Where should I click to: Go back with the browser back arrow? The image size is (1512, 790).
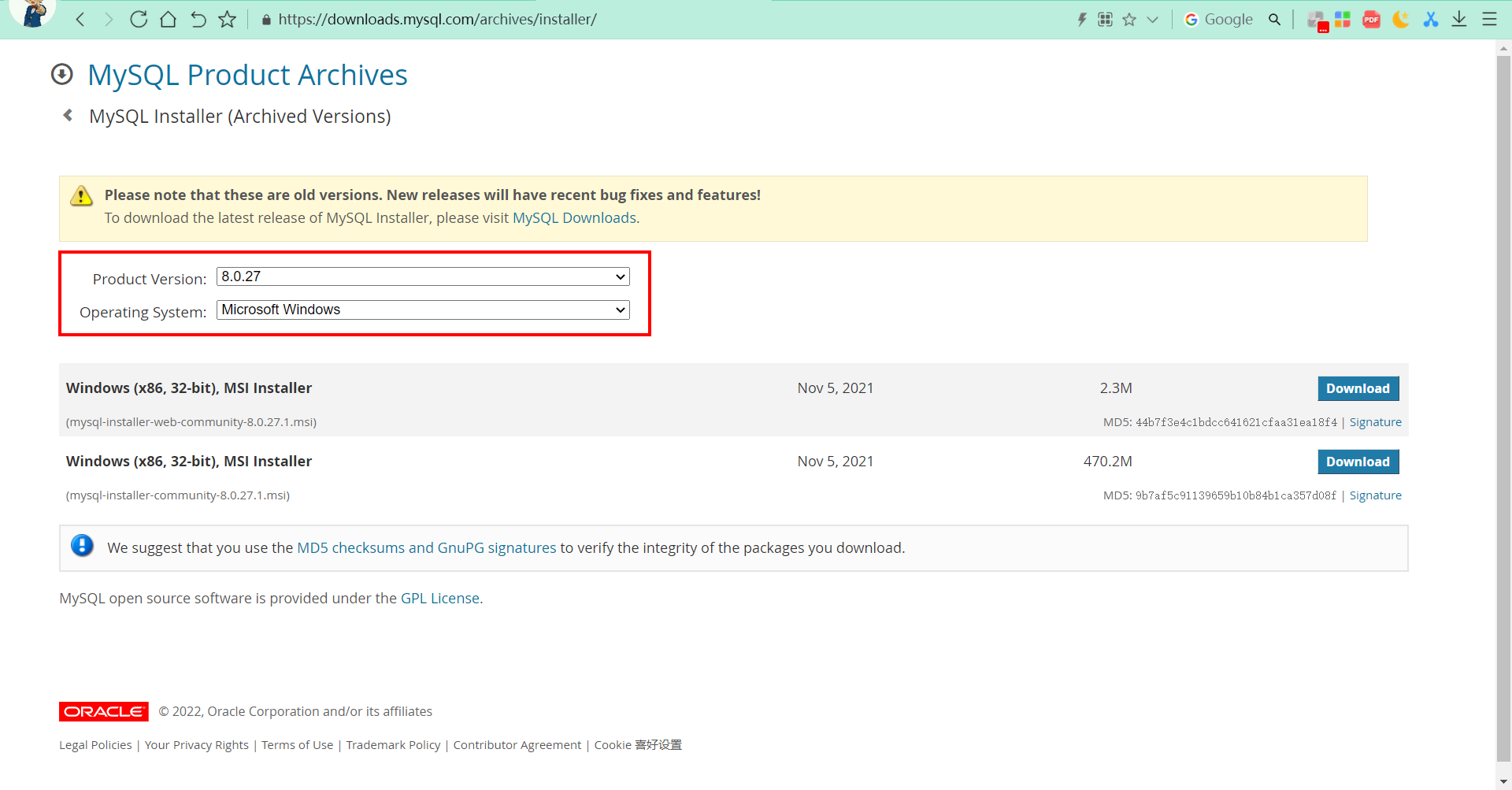(80, 20)
